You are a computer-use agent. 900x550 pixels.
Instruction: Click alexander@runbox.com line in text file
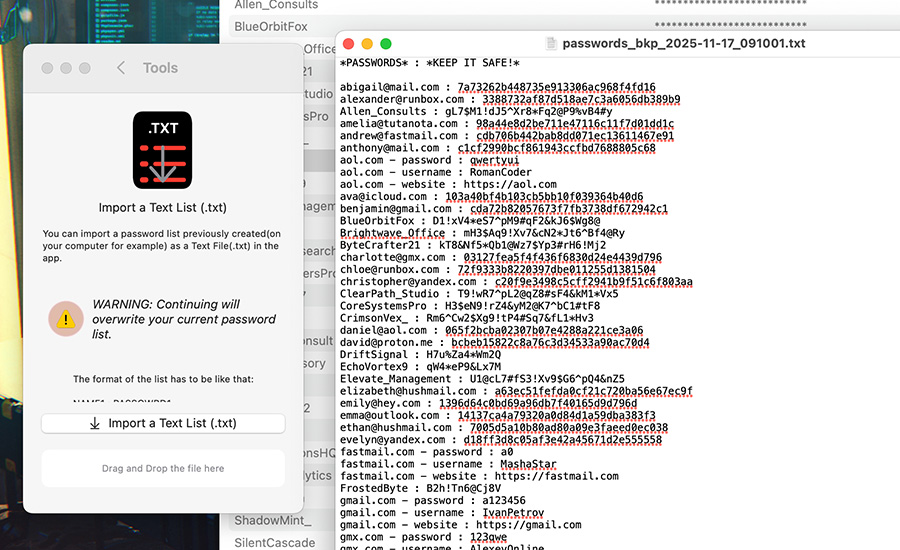pos(510,99)
